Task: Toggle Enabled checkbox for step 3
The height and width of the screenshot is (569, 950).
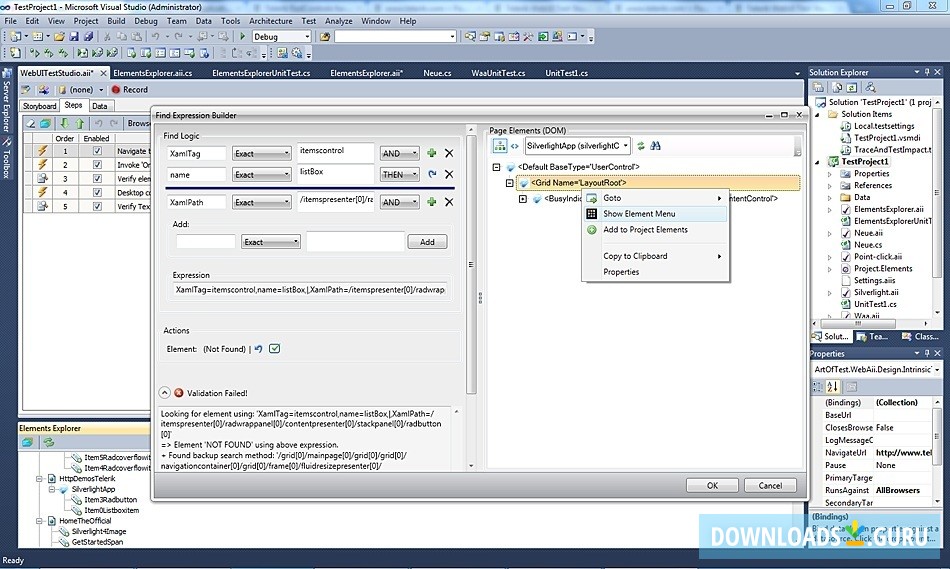Action: (x=97, y=179)
